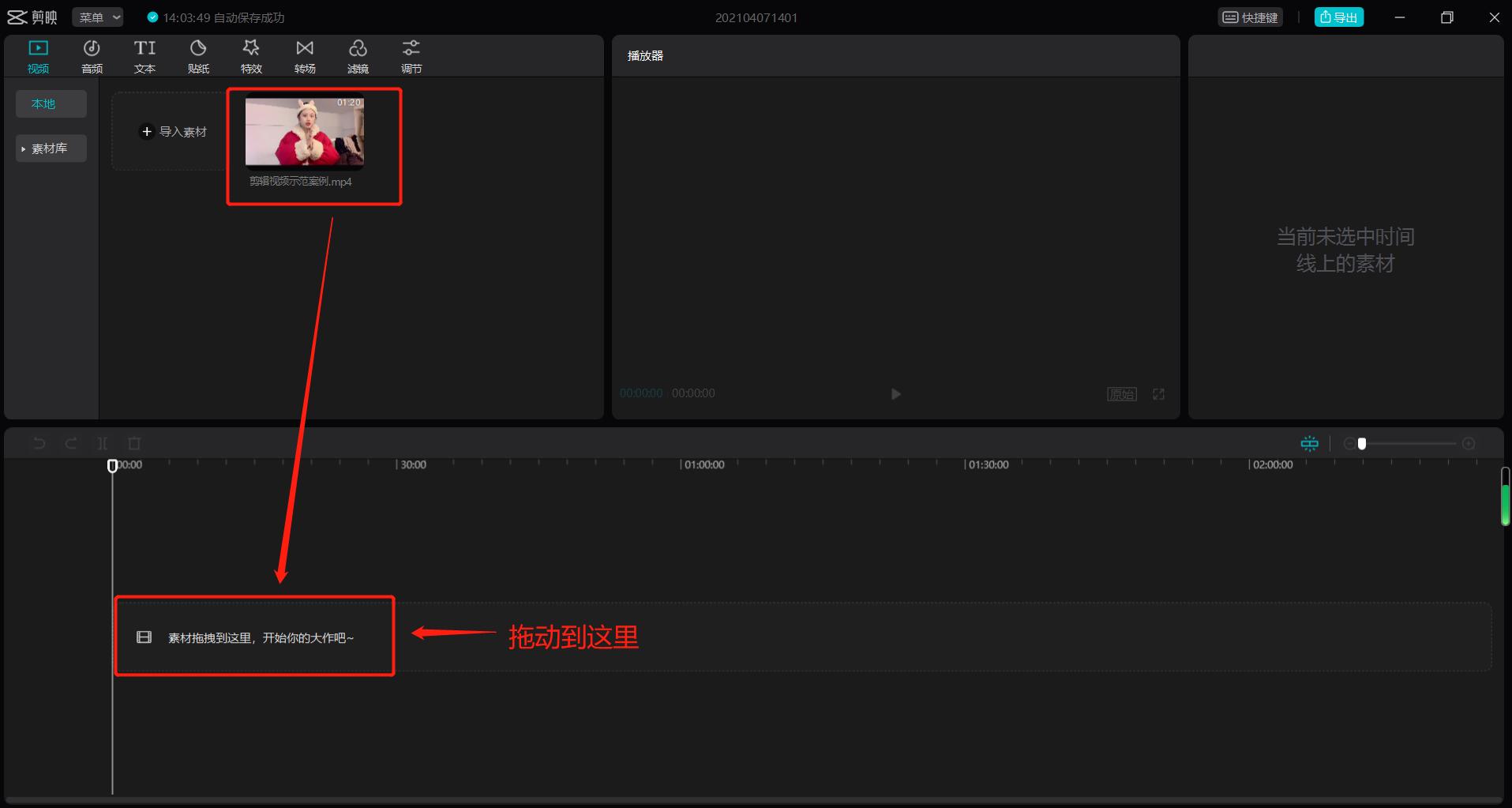This screenshot has width=1512, height=808.
Task: Close the 剪映 window
Action: (x=1494, y=17)
